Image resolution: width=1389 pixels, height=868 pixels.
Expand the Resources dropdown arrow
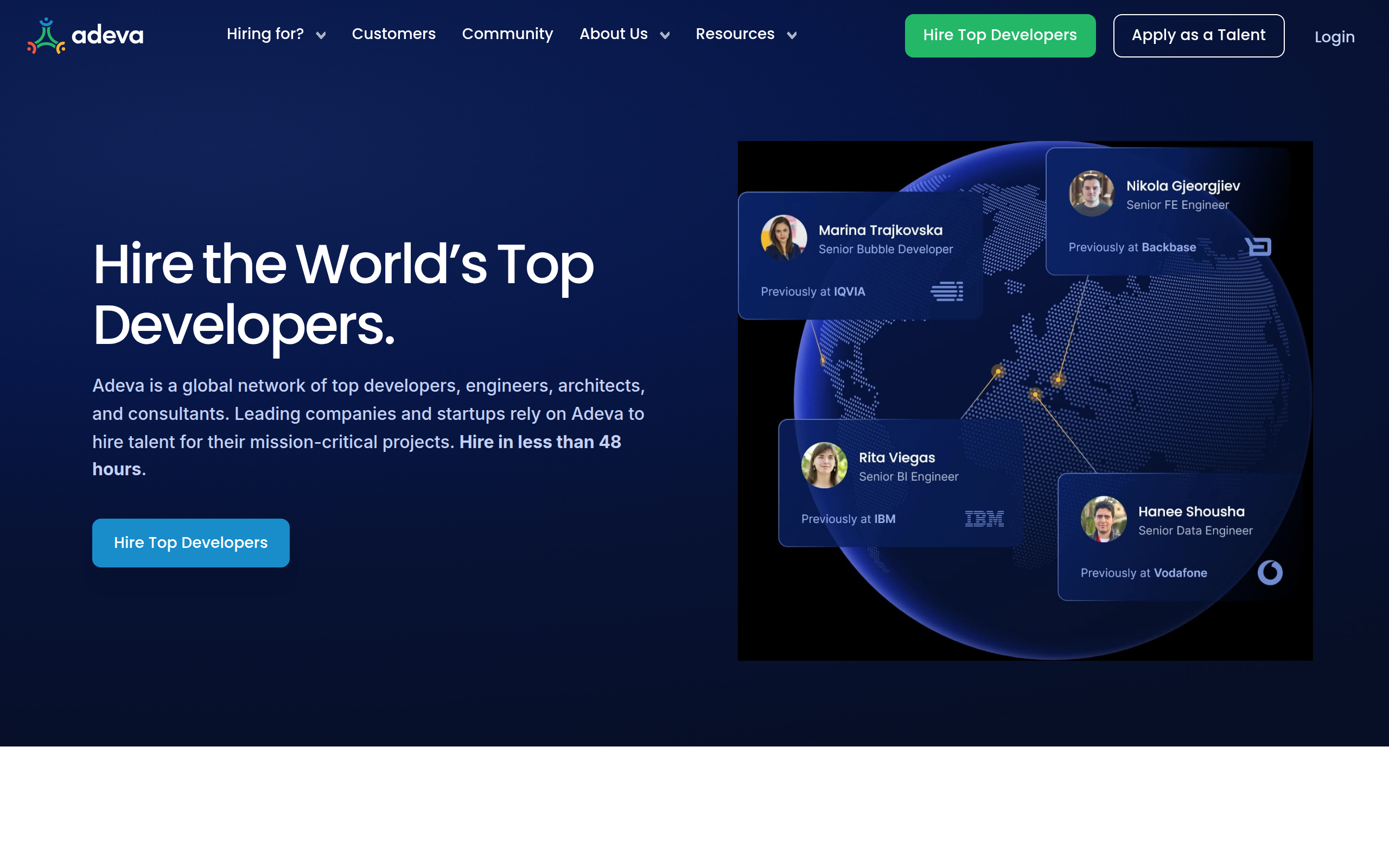792,36
